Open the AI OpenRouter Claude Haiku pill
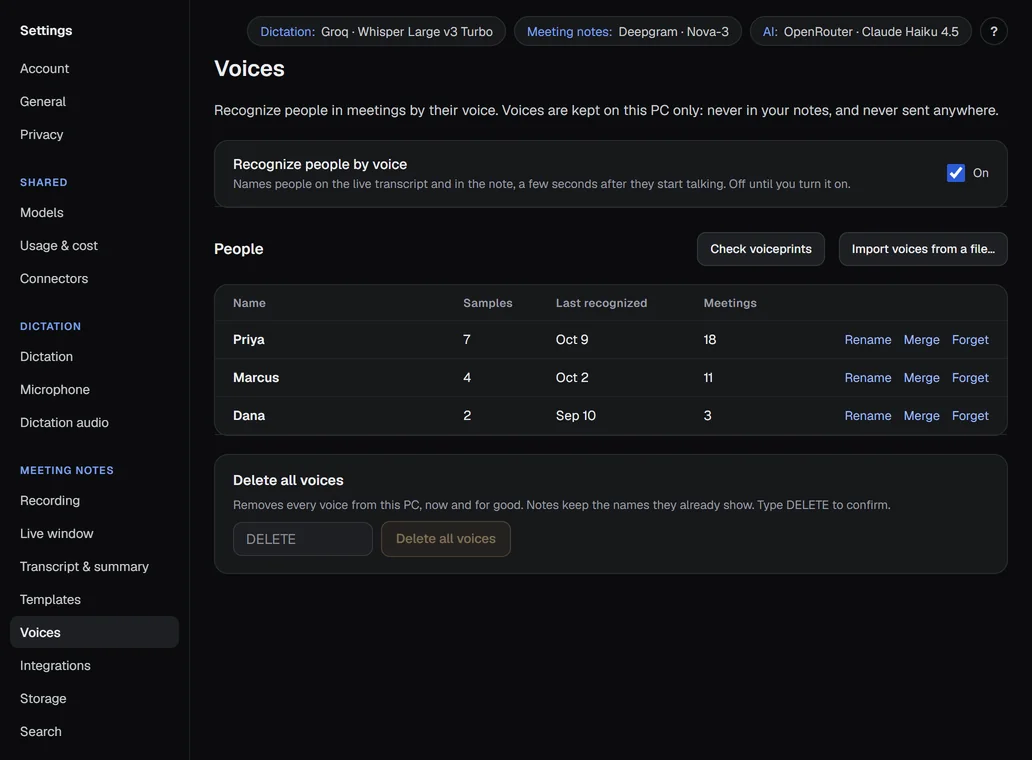The image size is (1032, 760). (860, 31)
